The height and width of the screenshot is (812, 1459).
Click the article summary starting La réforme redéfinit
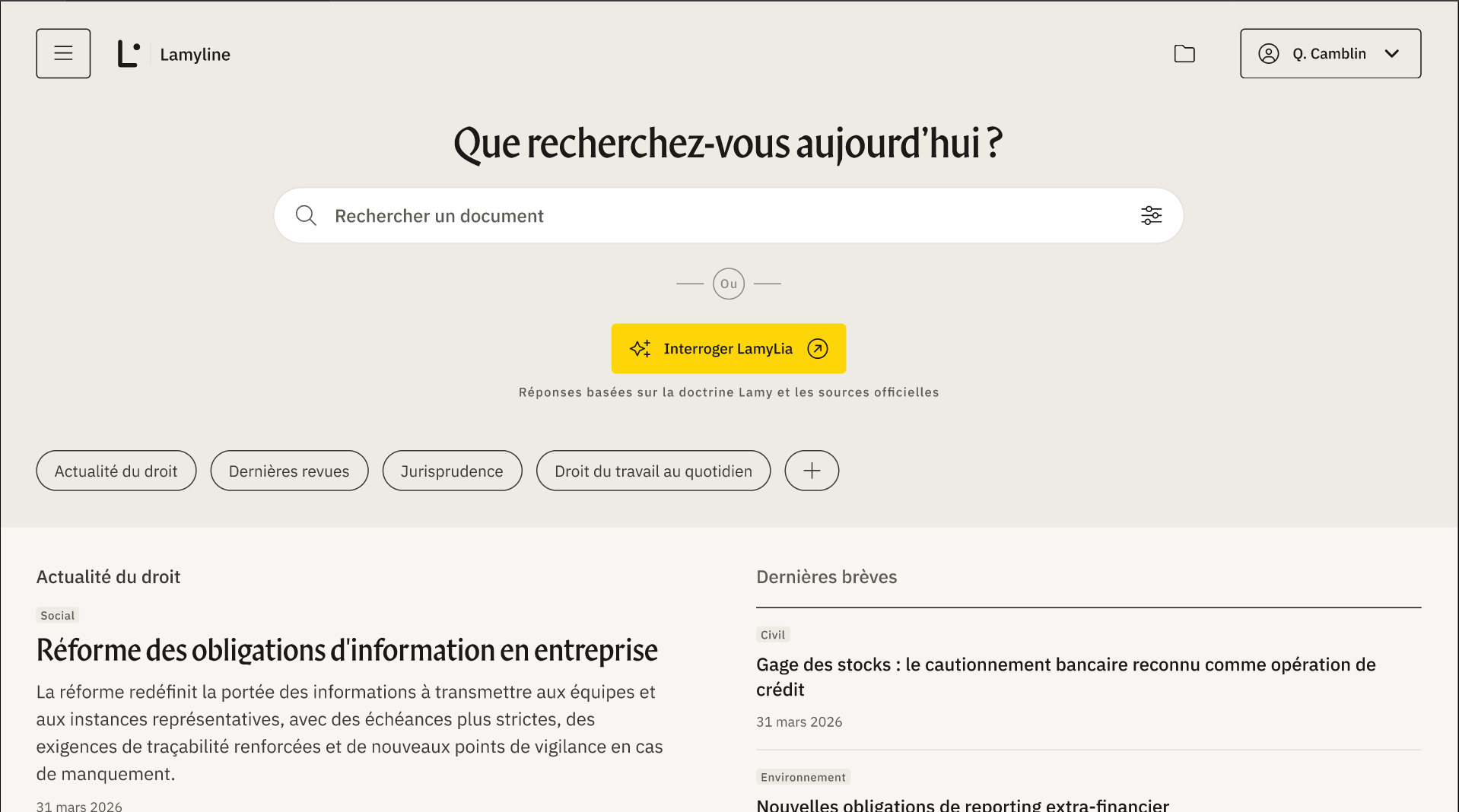point(350,733)
